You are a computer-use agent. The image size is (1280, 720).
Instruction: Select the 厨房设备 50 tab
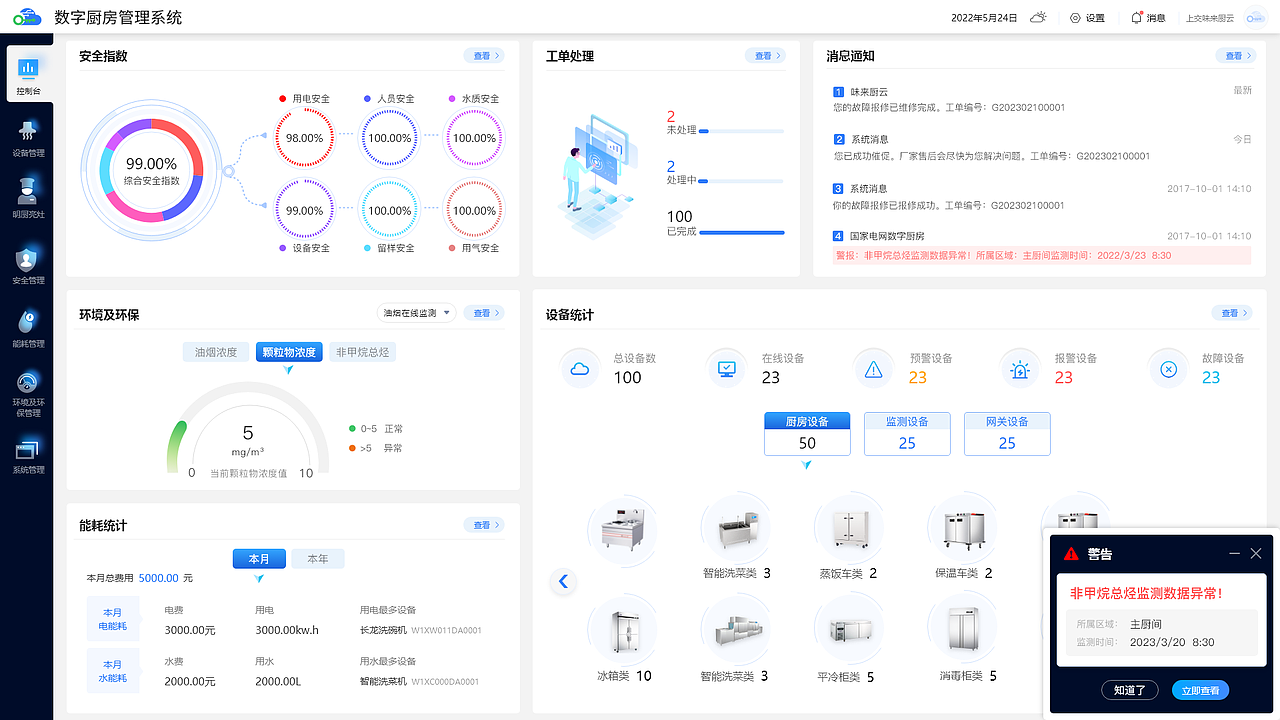(807, 434)
